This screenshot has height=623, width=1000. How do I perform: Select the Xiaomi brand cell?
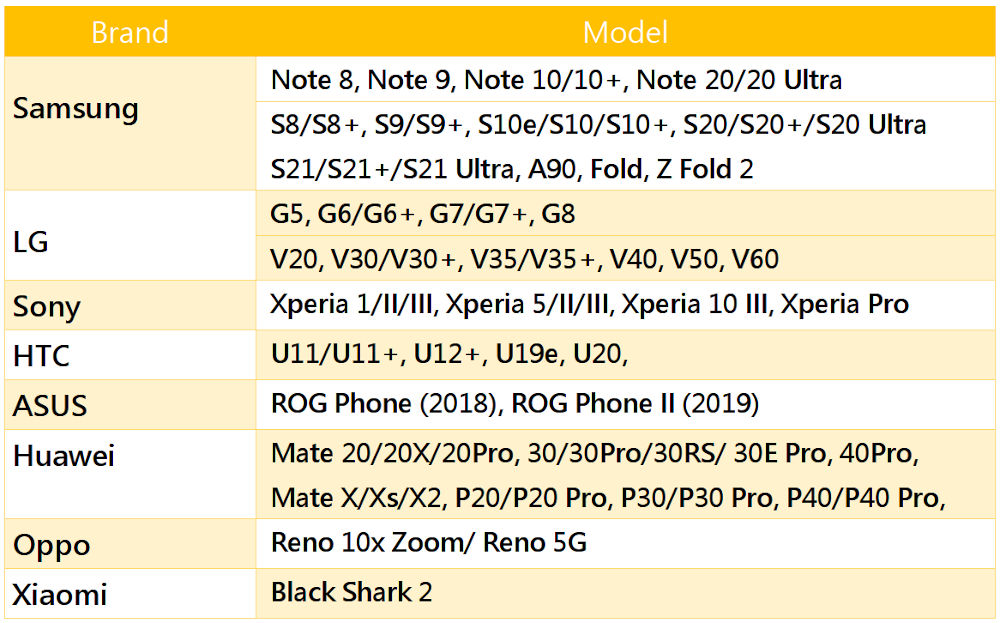130,594
